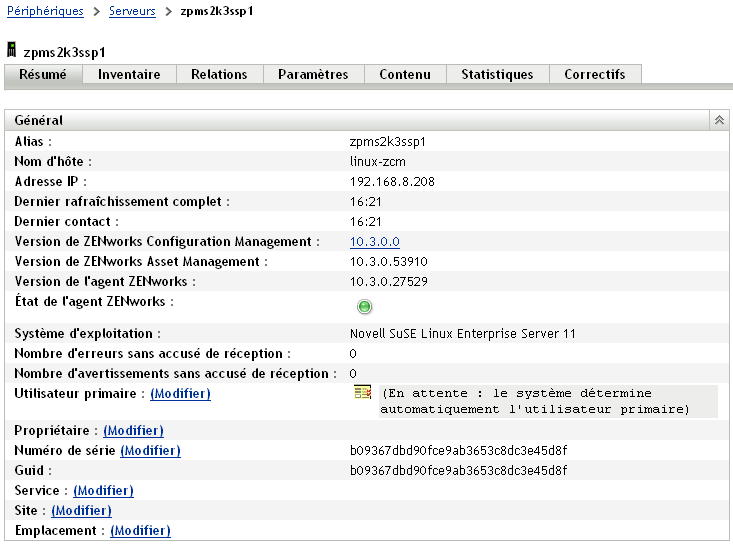733x545 pixels.
Task: Select the Résumé tab
Action: (43, 75)
